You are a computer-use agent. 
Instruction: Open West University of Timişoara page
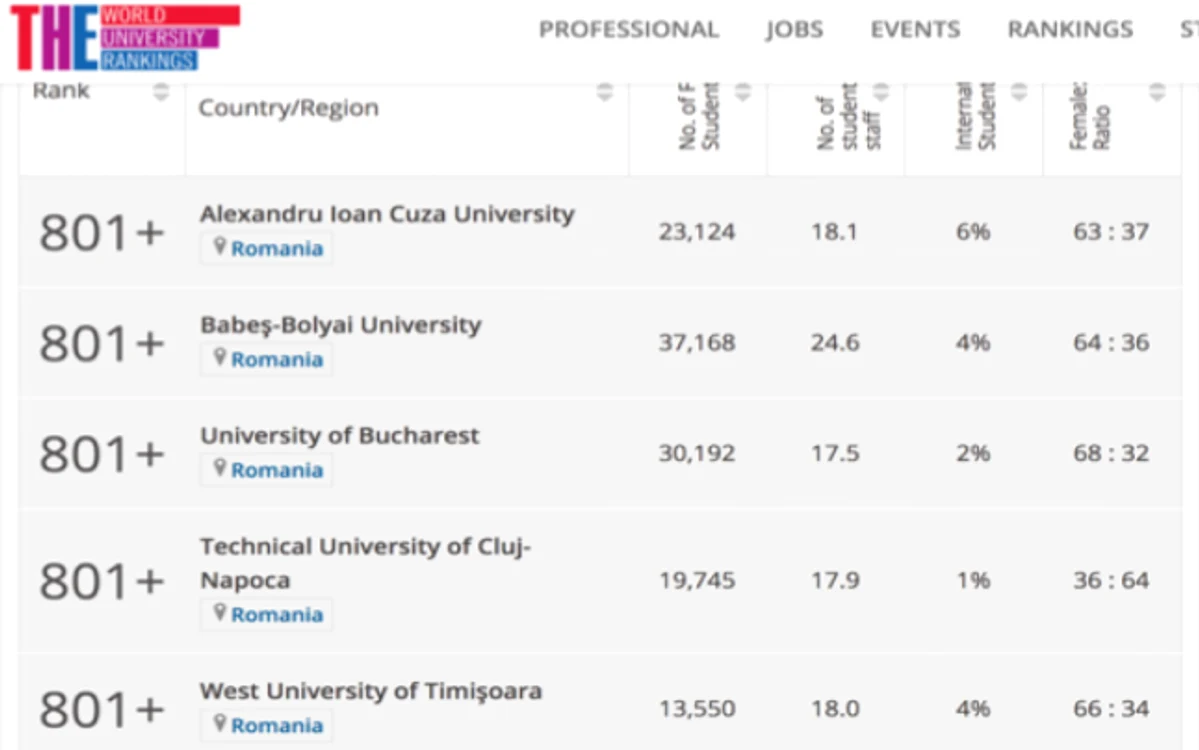coord(371,691)
